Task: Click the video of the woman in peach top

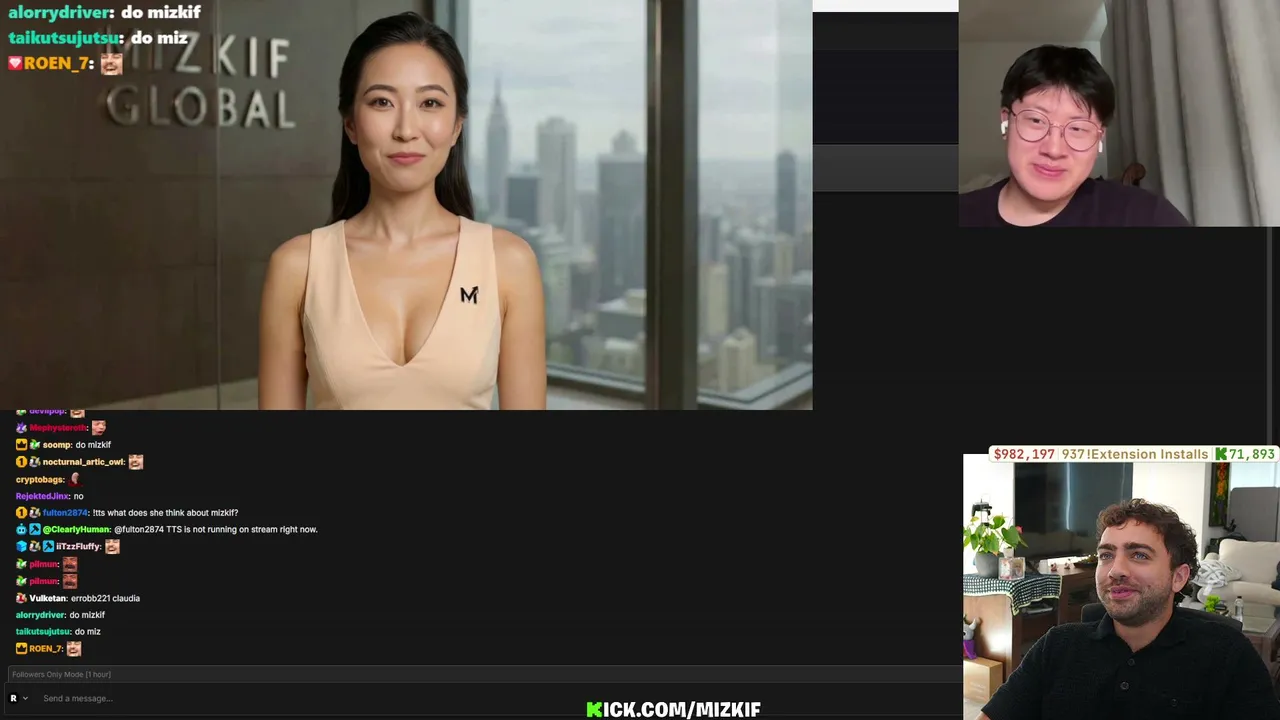Action: tap(406, 205)
